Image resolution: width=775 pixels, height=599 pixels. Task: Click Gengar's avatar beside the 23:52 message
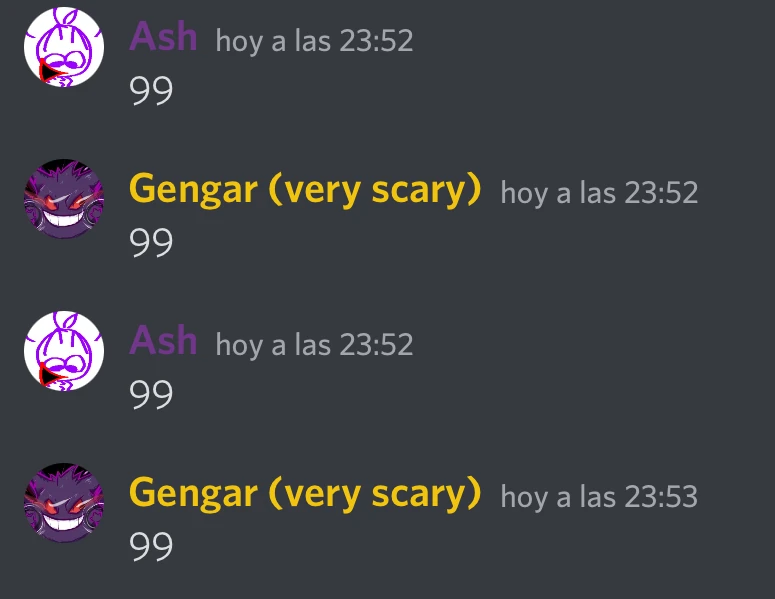point(64,199)
